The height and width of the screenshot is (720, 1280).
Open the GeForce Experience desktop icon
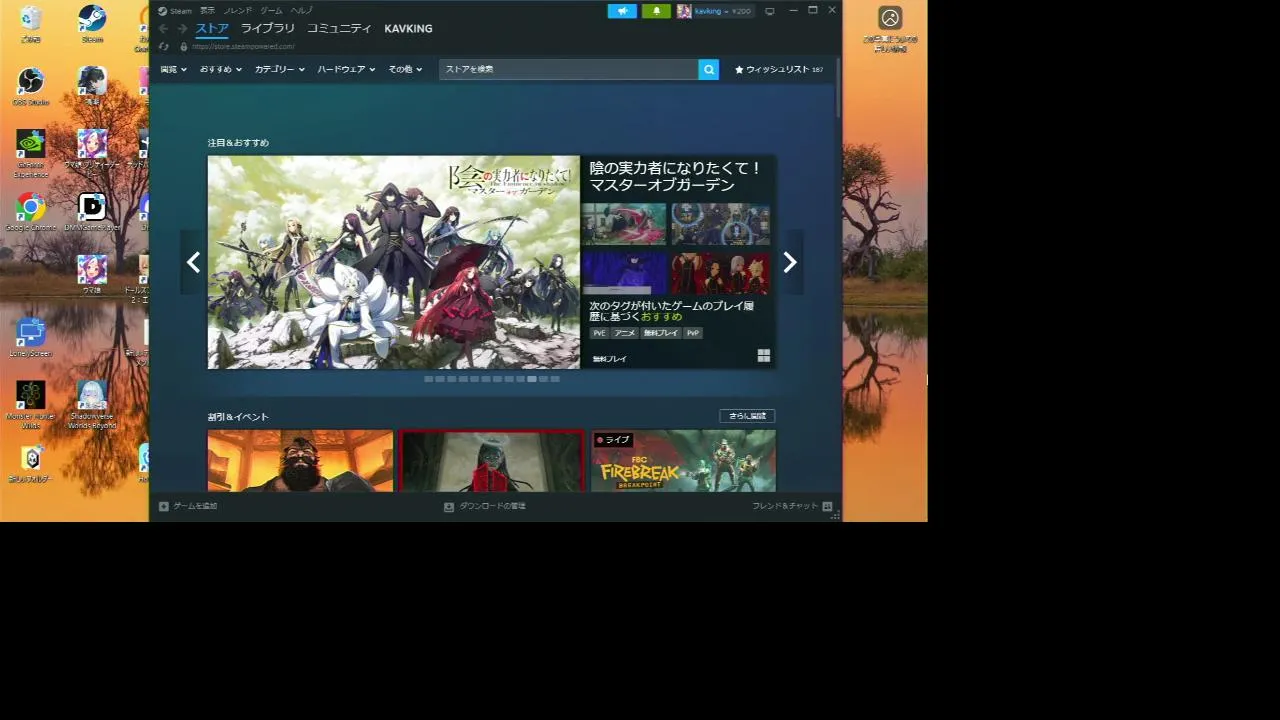pos(30,153)
